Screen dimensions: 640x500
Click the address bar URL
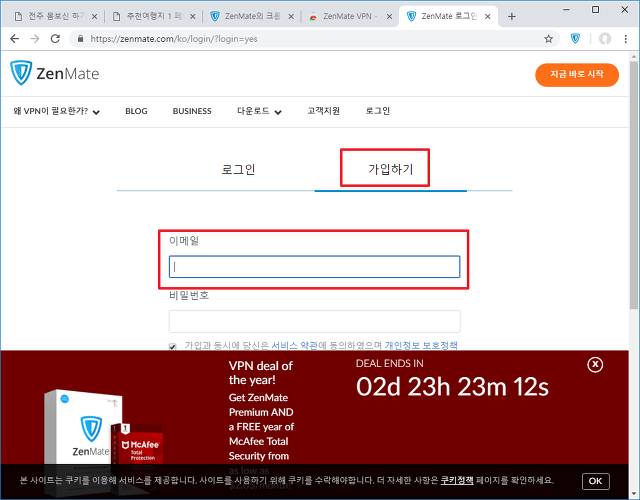click(174, 39)
